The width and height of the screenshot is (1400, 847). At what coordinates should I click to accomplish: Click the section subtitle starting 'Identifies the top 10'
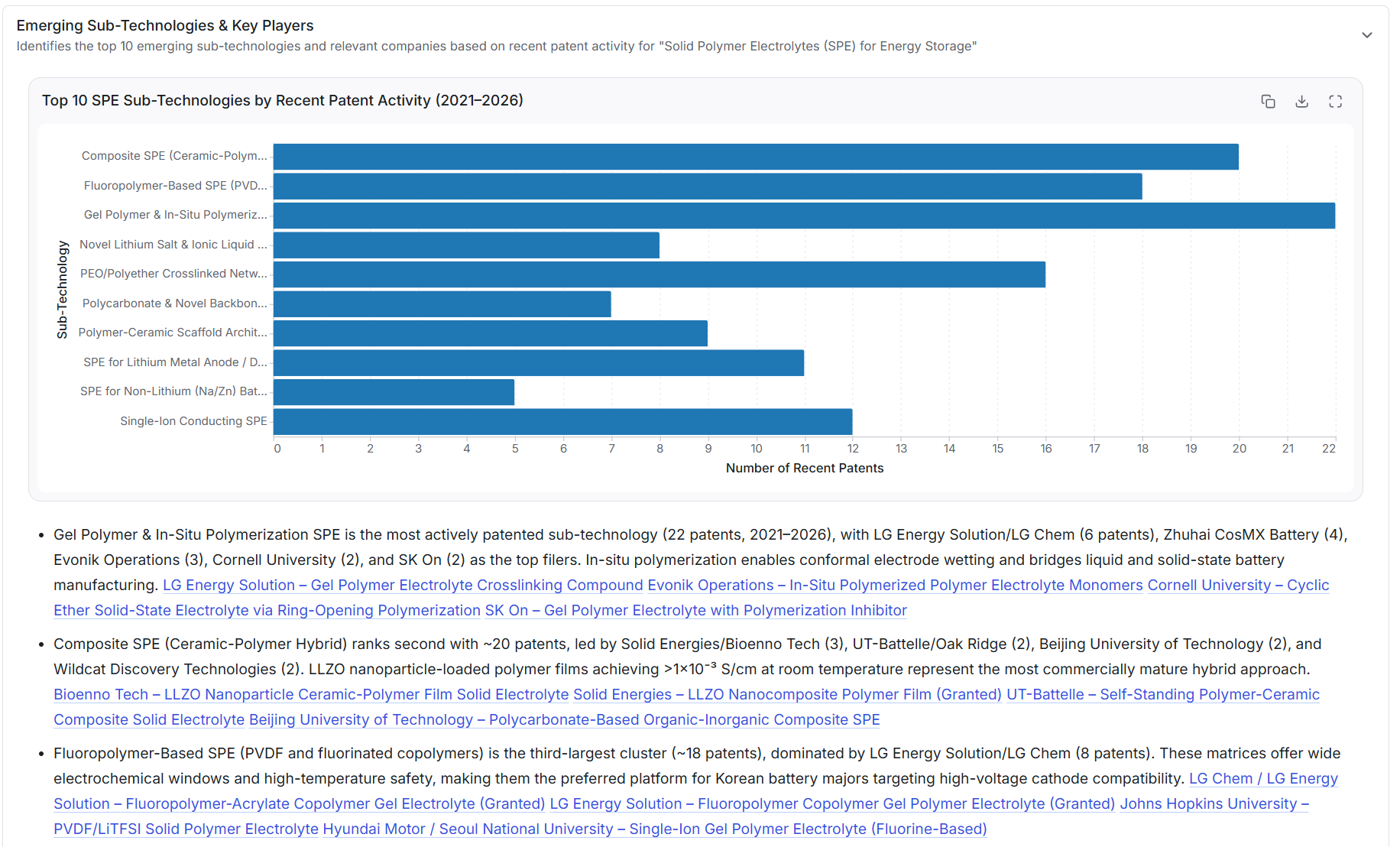(x=497, y=46)
